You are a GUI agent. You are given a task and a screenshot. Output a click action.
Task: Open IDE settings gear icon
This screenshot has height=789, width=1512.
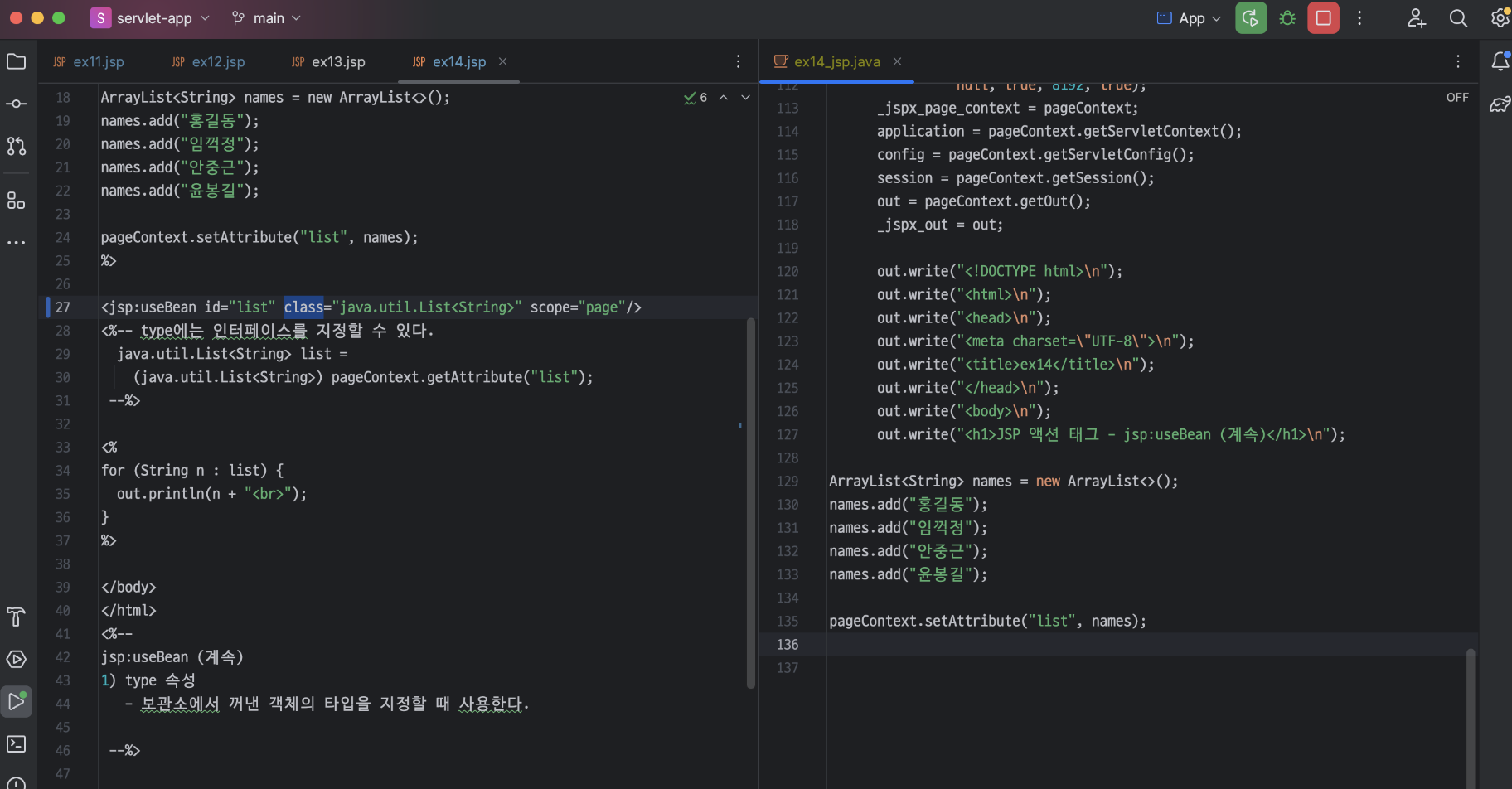click(x=1500, y=18)
